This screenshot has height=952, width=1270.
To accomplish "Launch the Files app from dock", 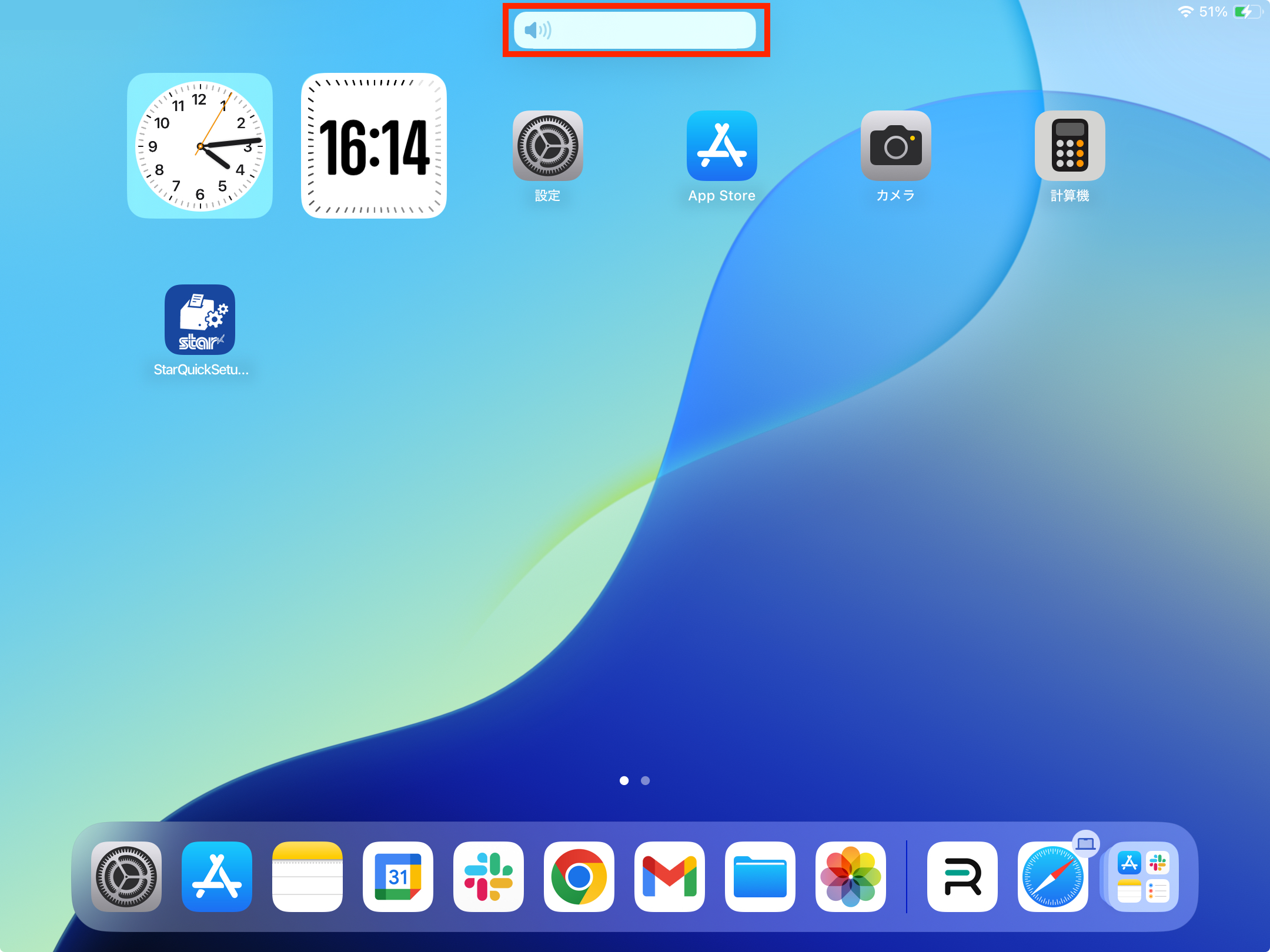I will point(760,876).
